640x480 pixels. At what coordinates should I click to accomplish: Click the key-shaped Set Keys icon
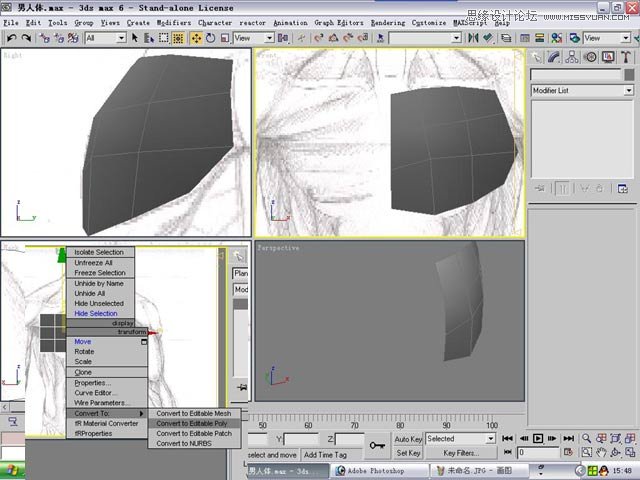coord(378,445)
